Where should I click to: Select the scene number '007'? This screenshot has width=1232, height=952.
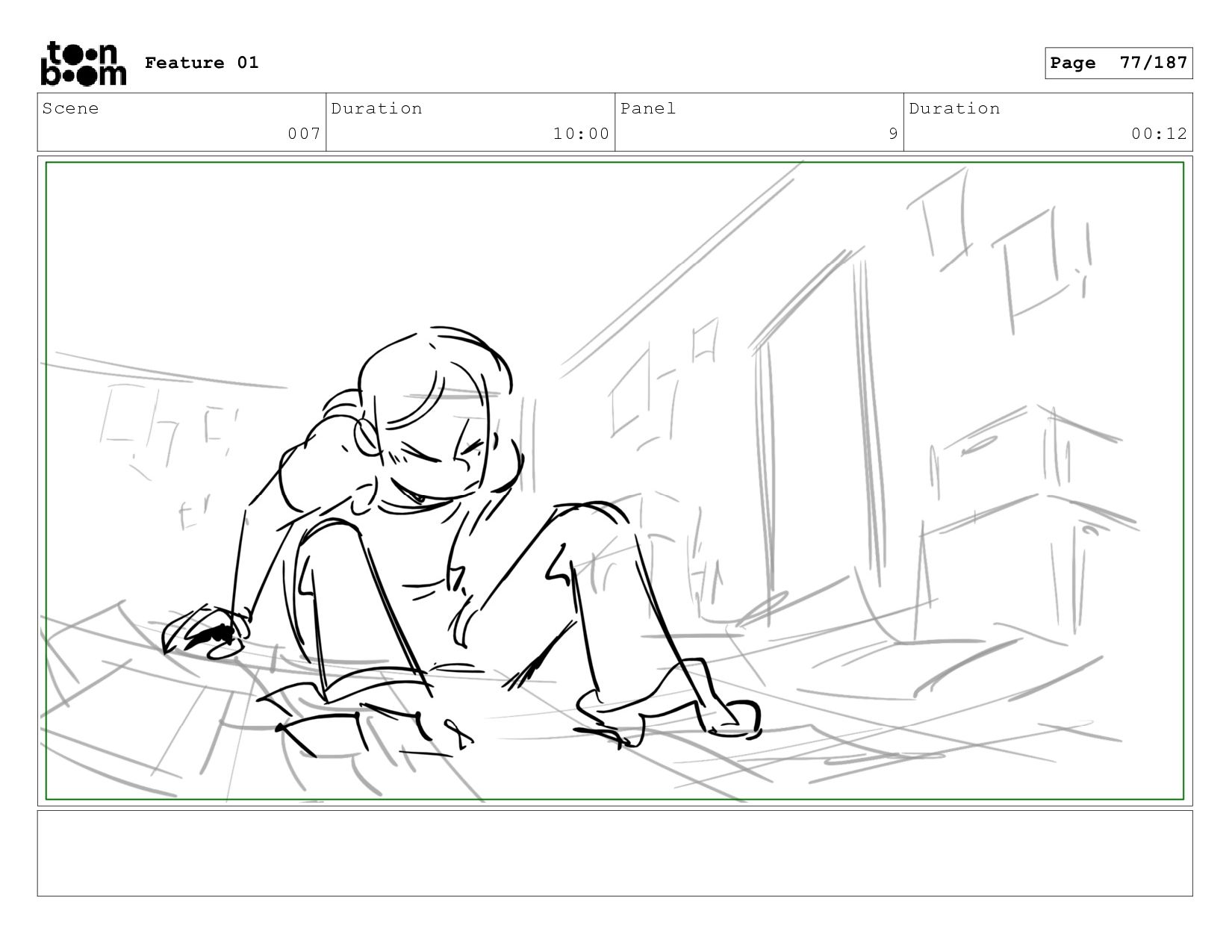(304, 134)
